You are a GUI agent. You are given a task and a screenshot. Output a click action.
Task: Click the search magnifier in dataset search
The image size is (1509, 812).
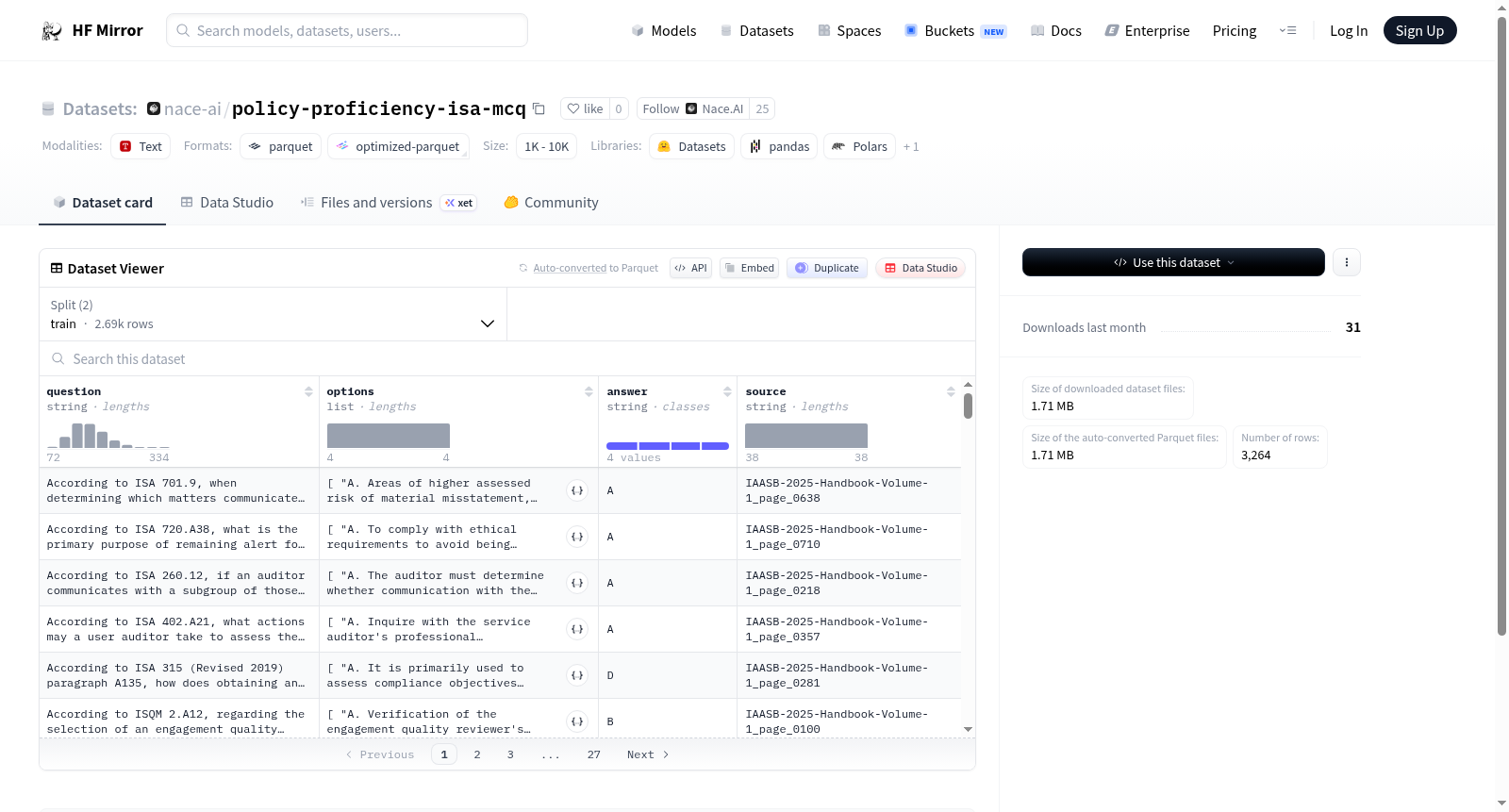58,358
